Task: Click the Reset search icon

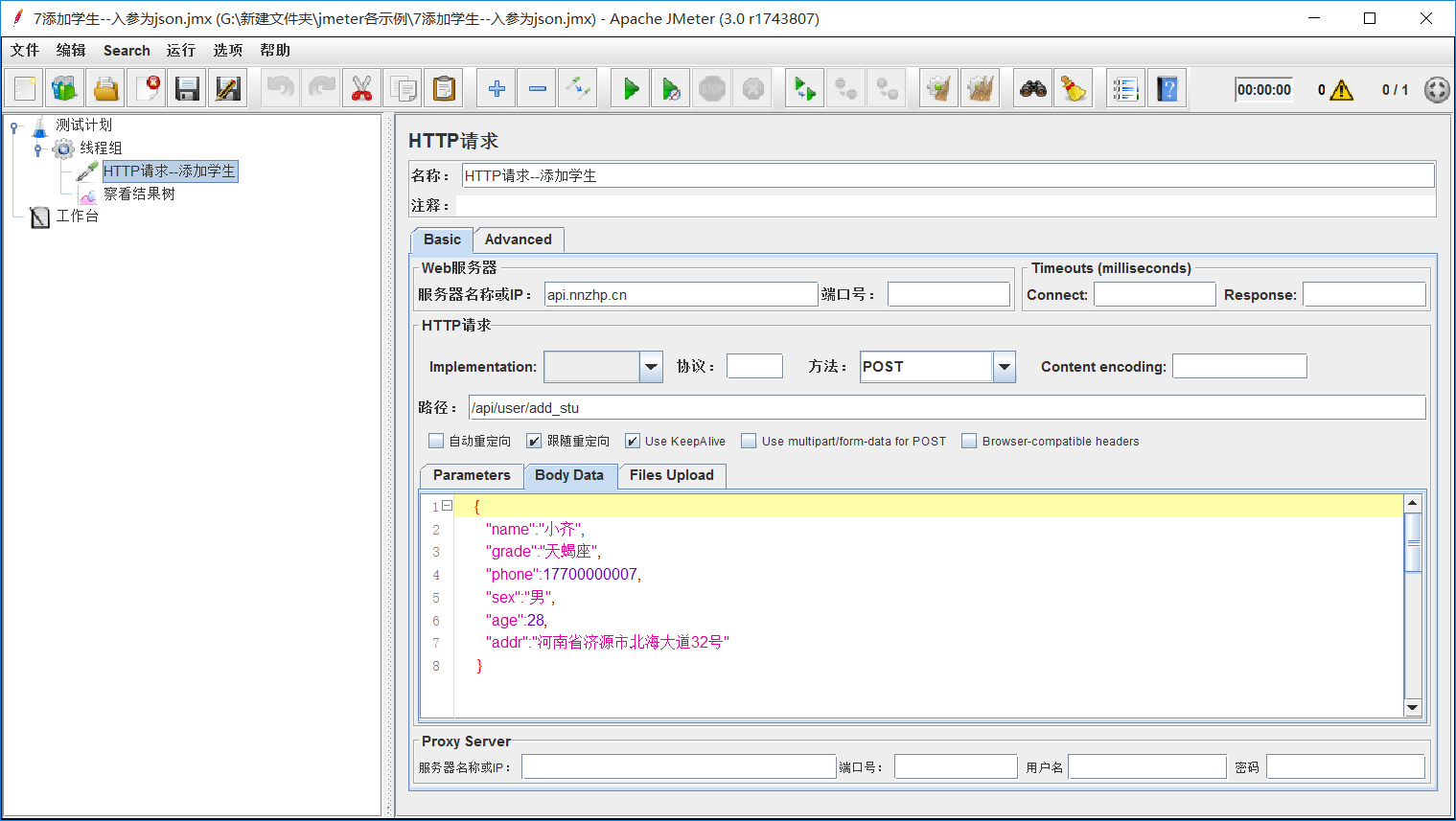Action: [x=1074, y=89]
